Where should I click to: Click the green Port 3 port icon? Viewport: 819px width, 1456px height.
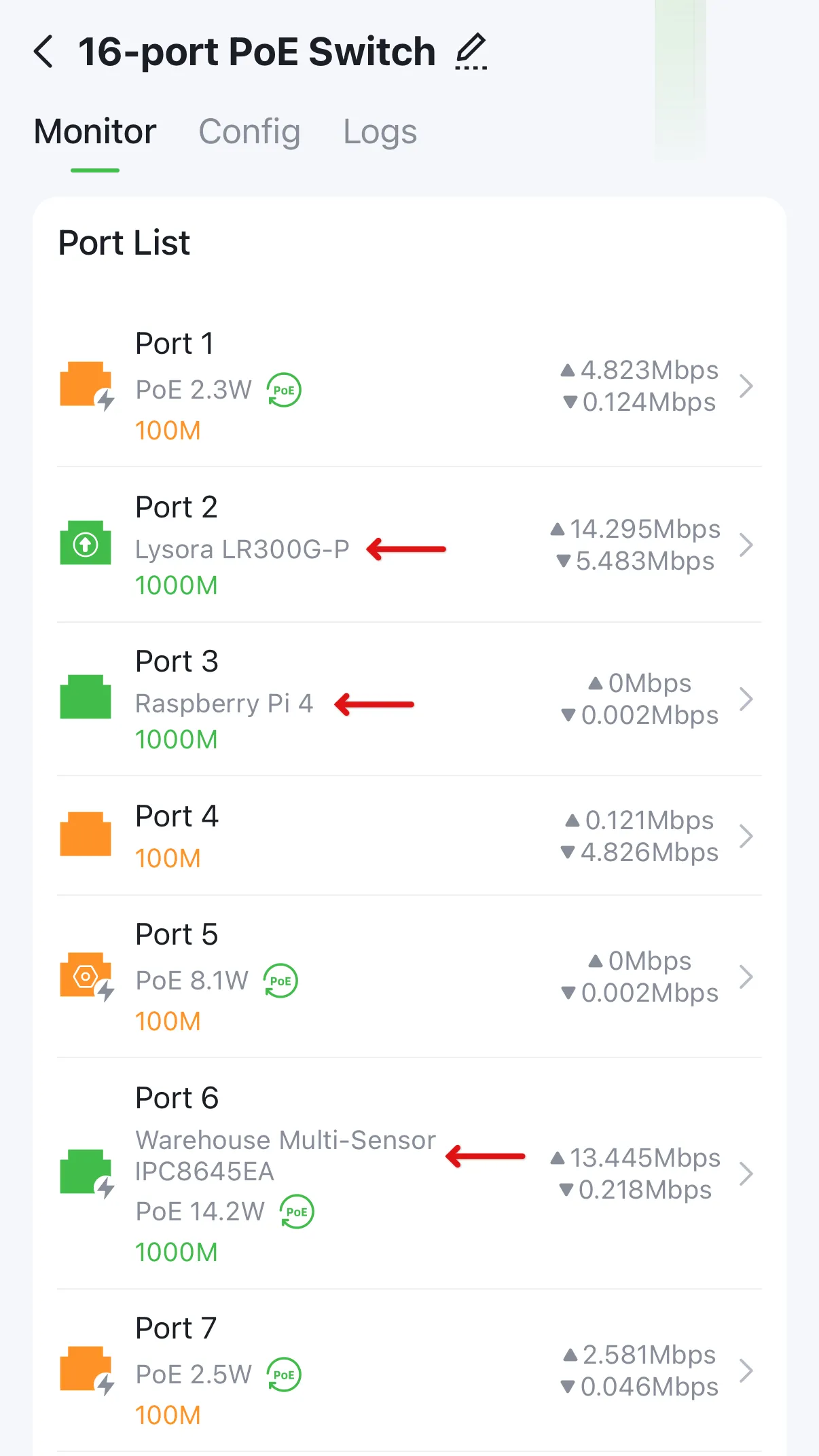(x=86, y=697)
